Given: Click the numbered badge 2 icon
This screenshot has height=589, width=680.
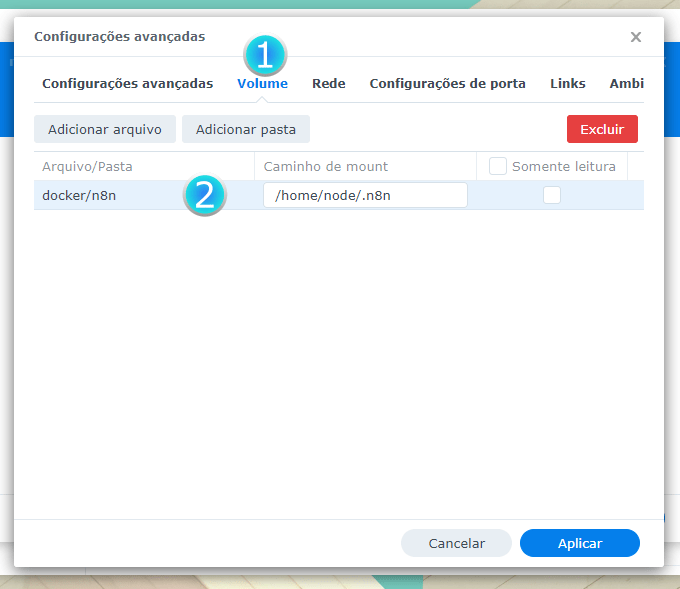Looking at the screenshot, I should (x=204, y=195).
